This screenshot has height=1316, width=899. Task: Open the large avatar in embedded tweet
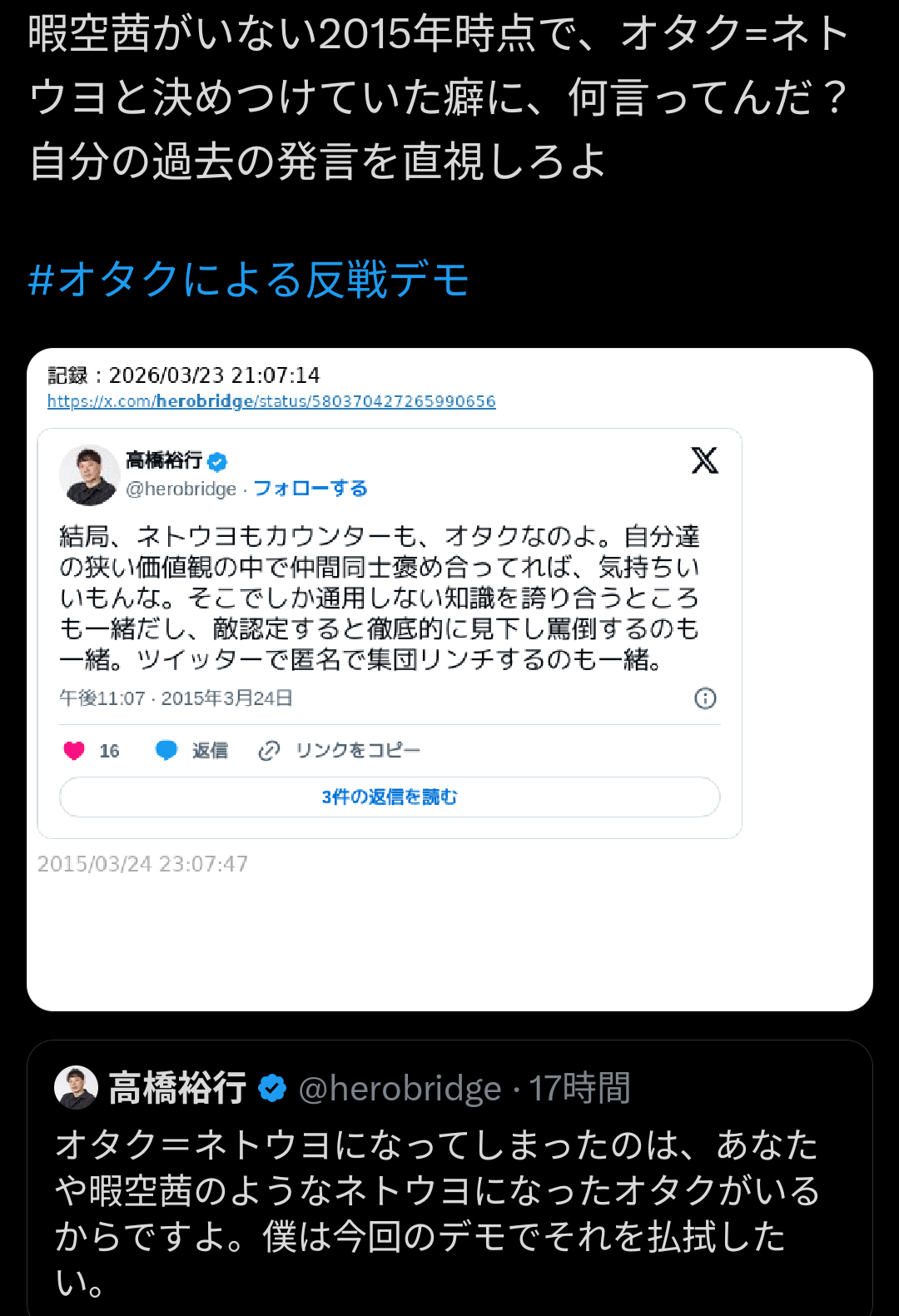click(x=89, y=474)
